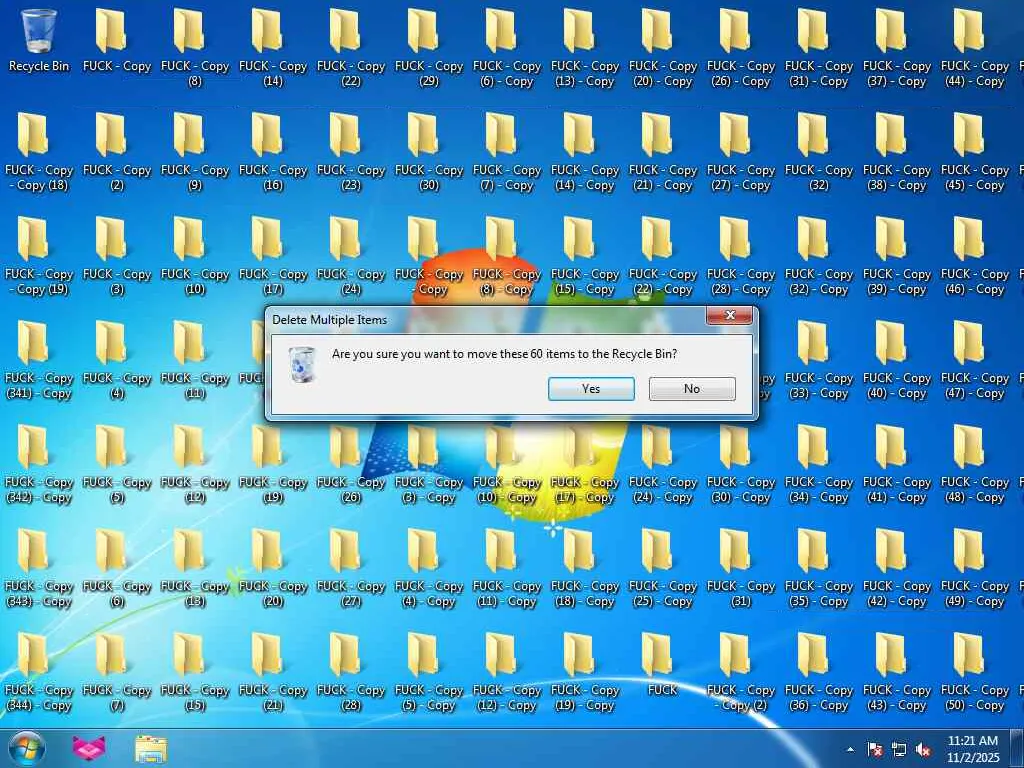Select folder "FUCK - Copy (27) - Copy"

[741, 152]
